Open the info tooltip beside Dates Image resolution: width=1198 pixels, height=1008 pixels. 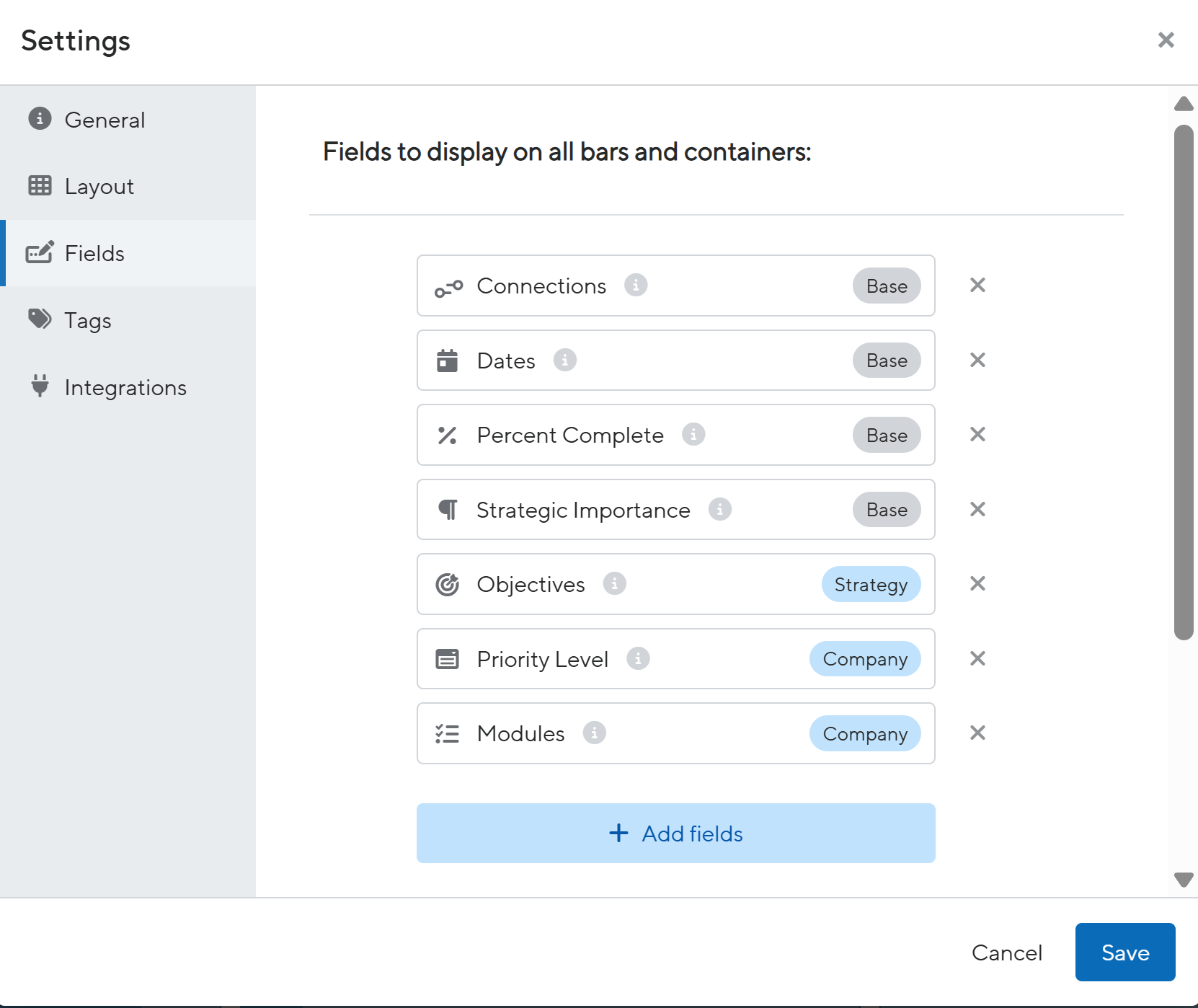pos(566,361)
